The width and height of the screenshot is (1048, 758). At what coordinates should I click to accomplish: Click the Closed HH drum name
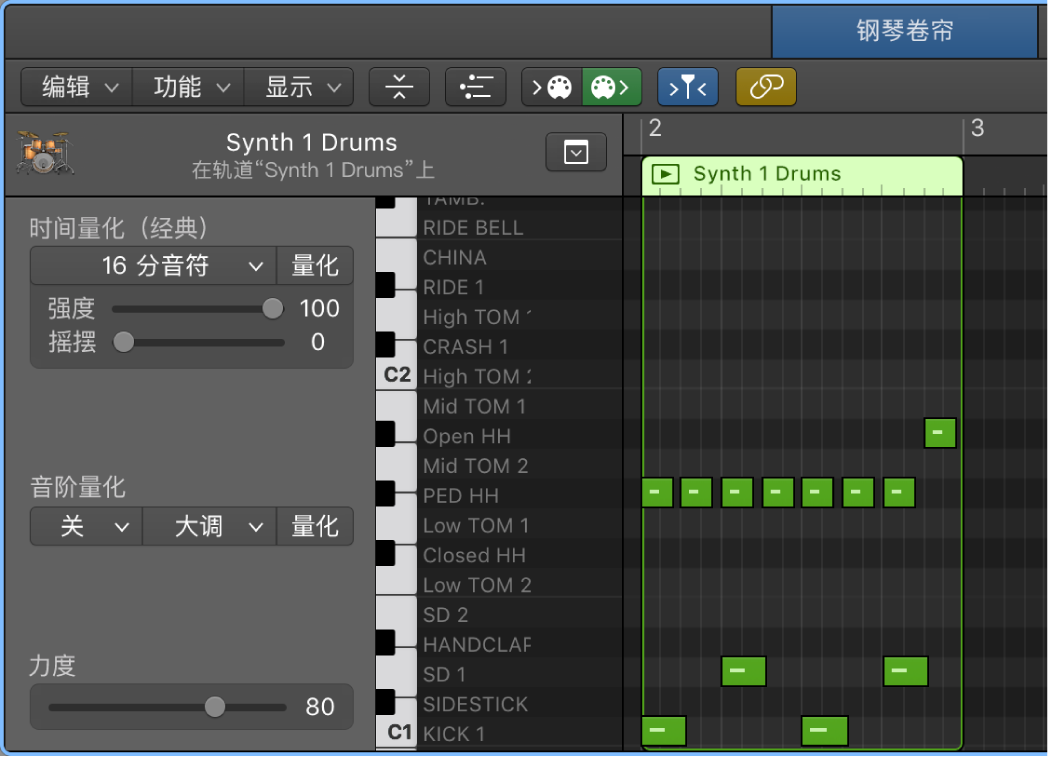(474, 555)
